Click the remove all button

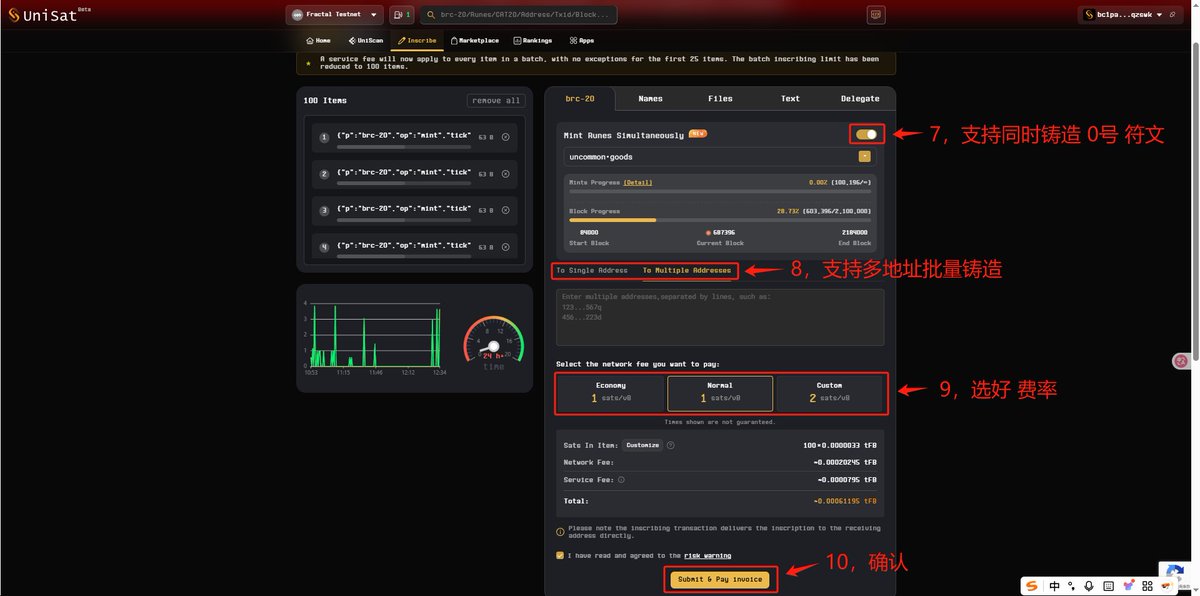click(x=495, y=101)
